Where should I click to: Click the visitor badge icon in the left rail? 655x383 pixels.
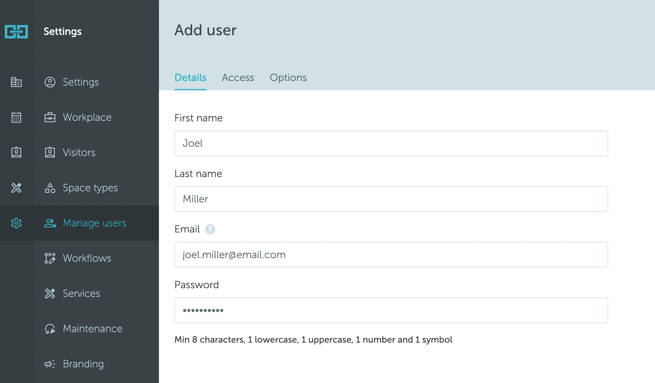pos(16,152)
